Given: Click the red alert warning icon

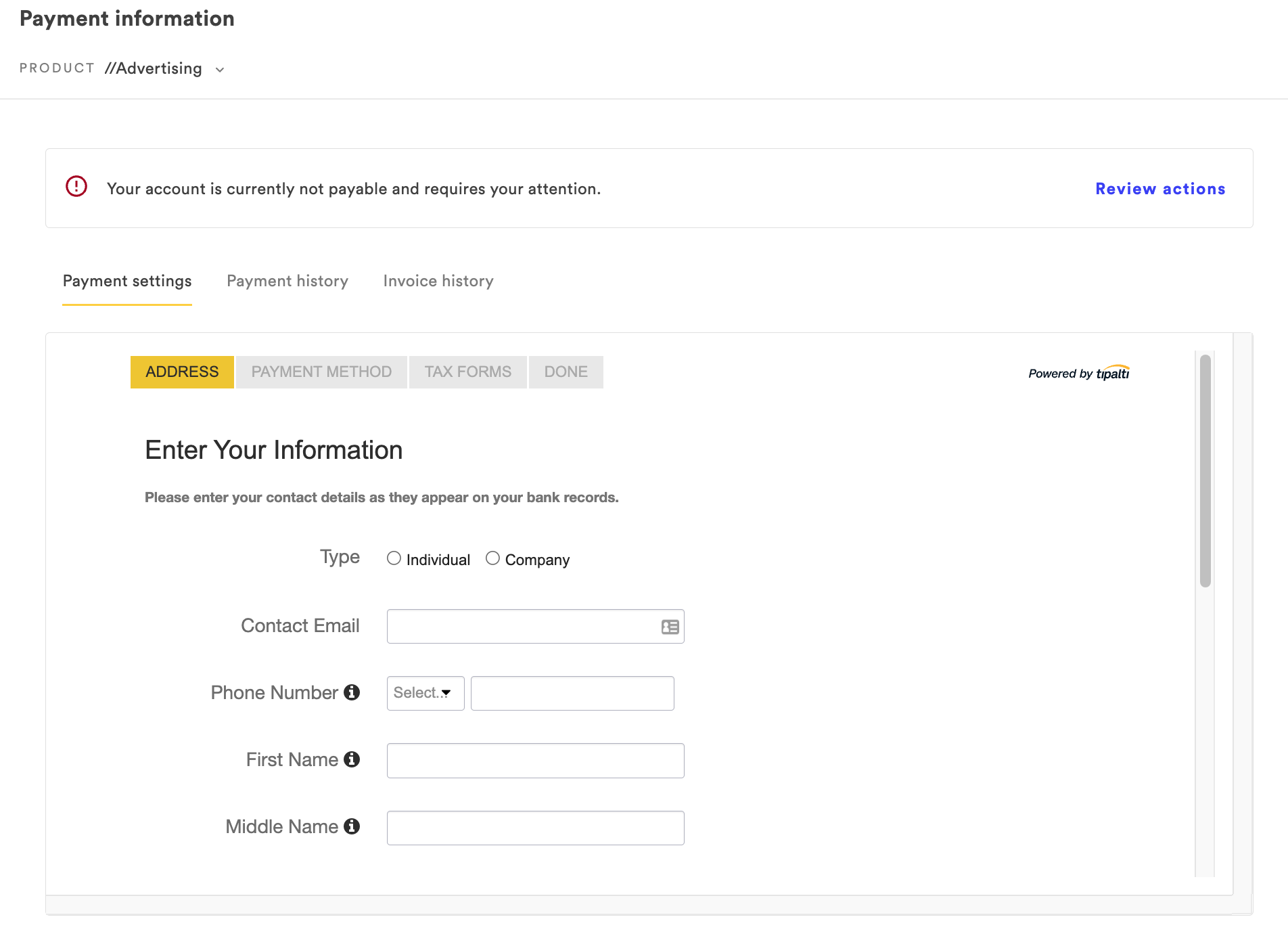Looking at the screenshot, I should [x=76, y=186].
